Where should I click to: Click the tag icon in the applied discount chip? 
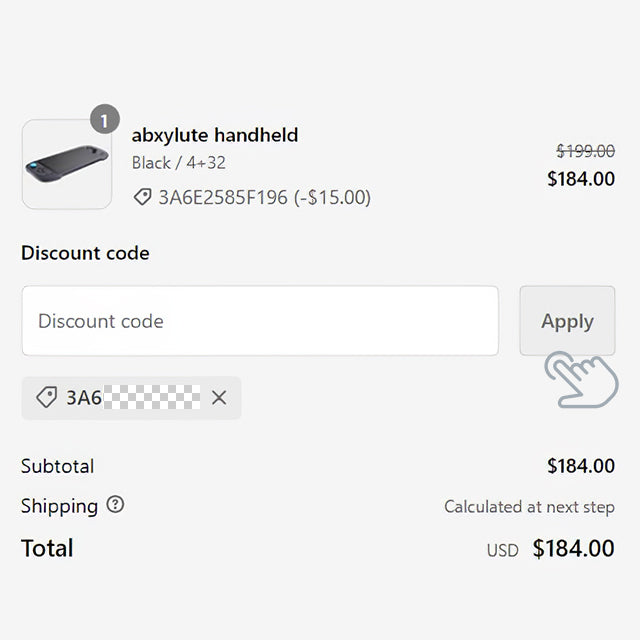pyautogui.click(x=47, y=397)
